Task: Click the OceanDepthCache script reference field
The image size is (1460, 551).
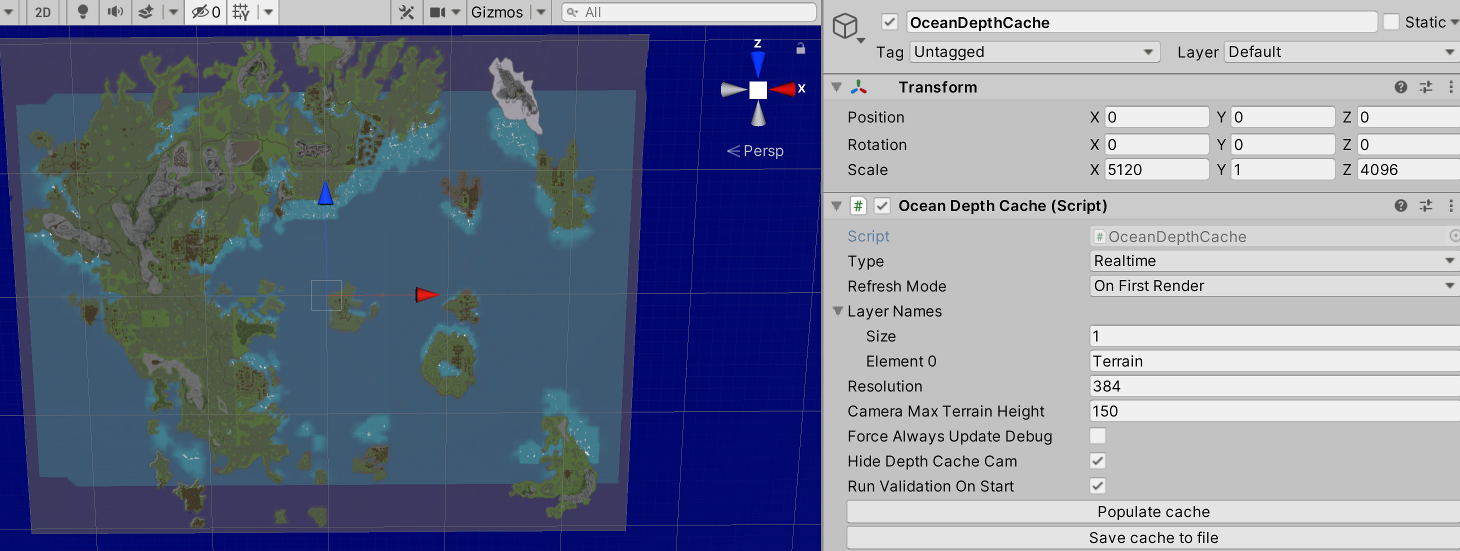Action: 1268,237
